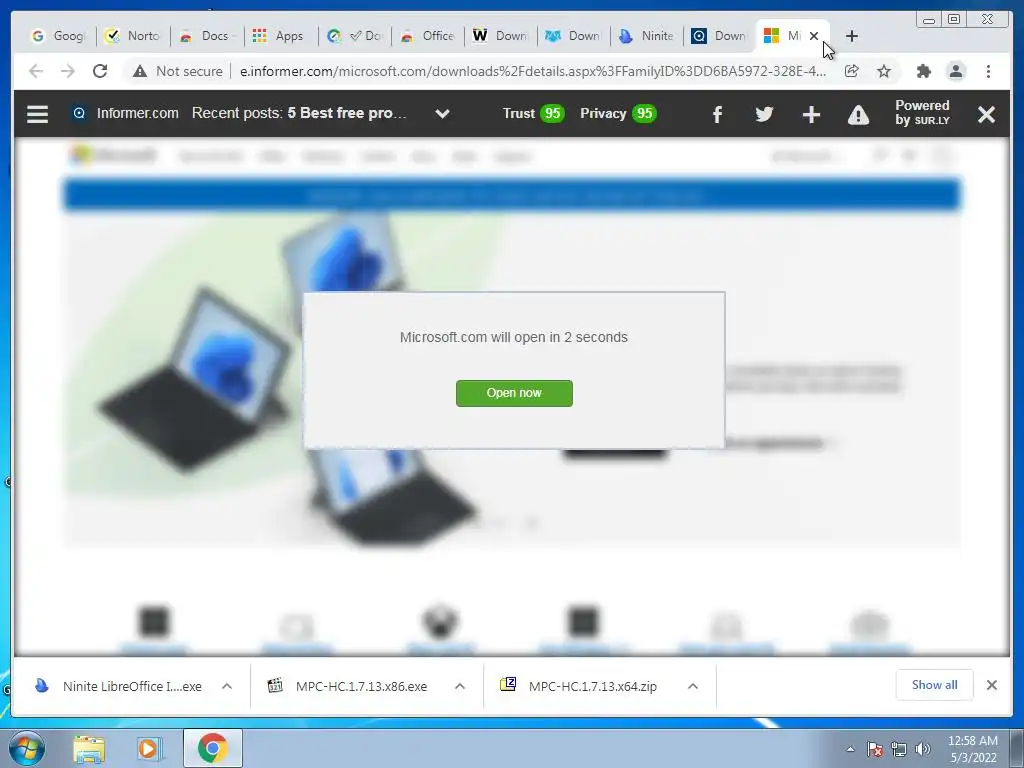Reload the current page

click(100, 71)
